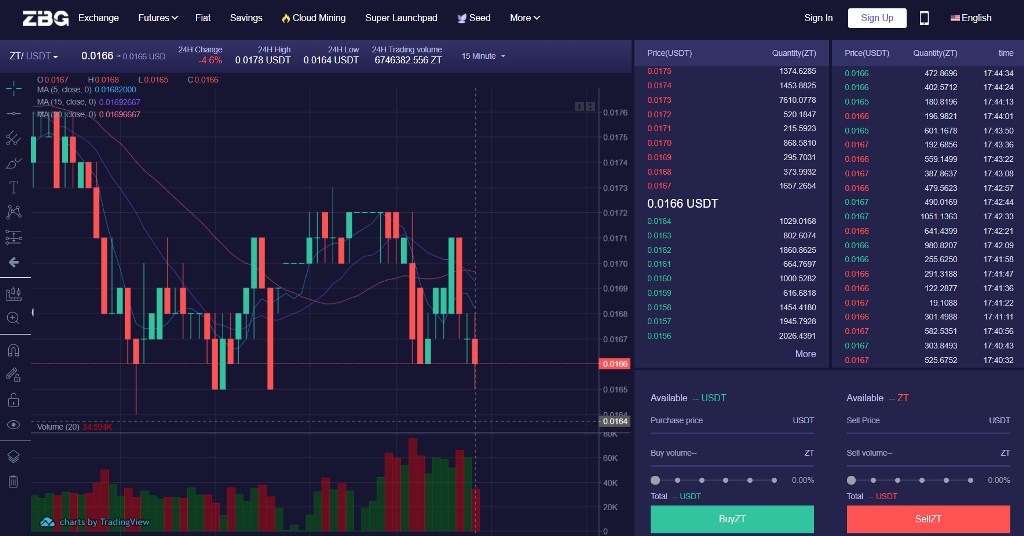Expand the ZT/USDT pair selector
The width and height of the screenshot is (1024, 536).
[34, 56]
